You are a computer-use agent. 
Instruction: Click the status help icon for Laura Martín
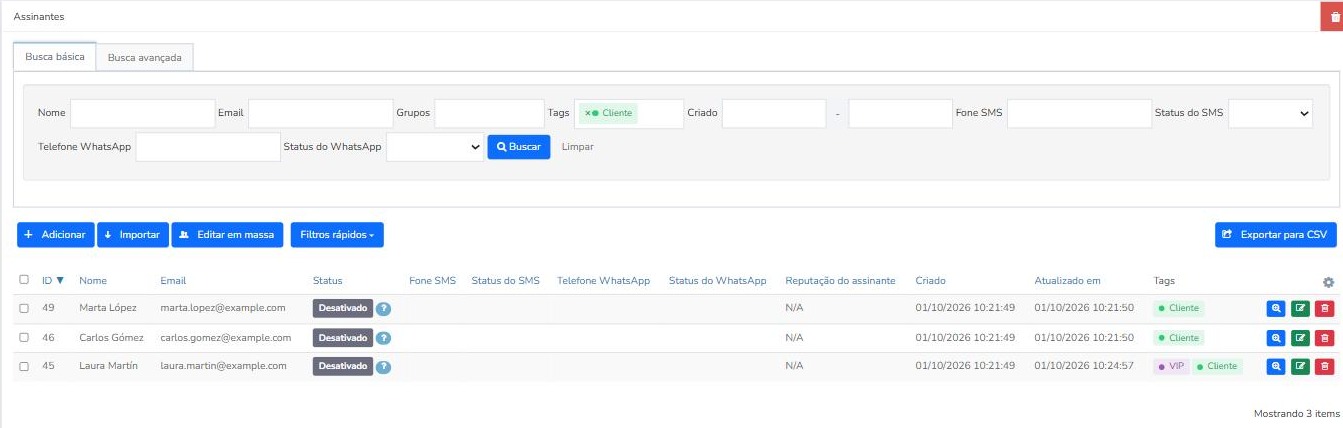pos(383,367)
